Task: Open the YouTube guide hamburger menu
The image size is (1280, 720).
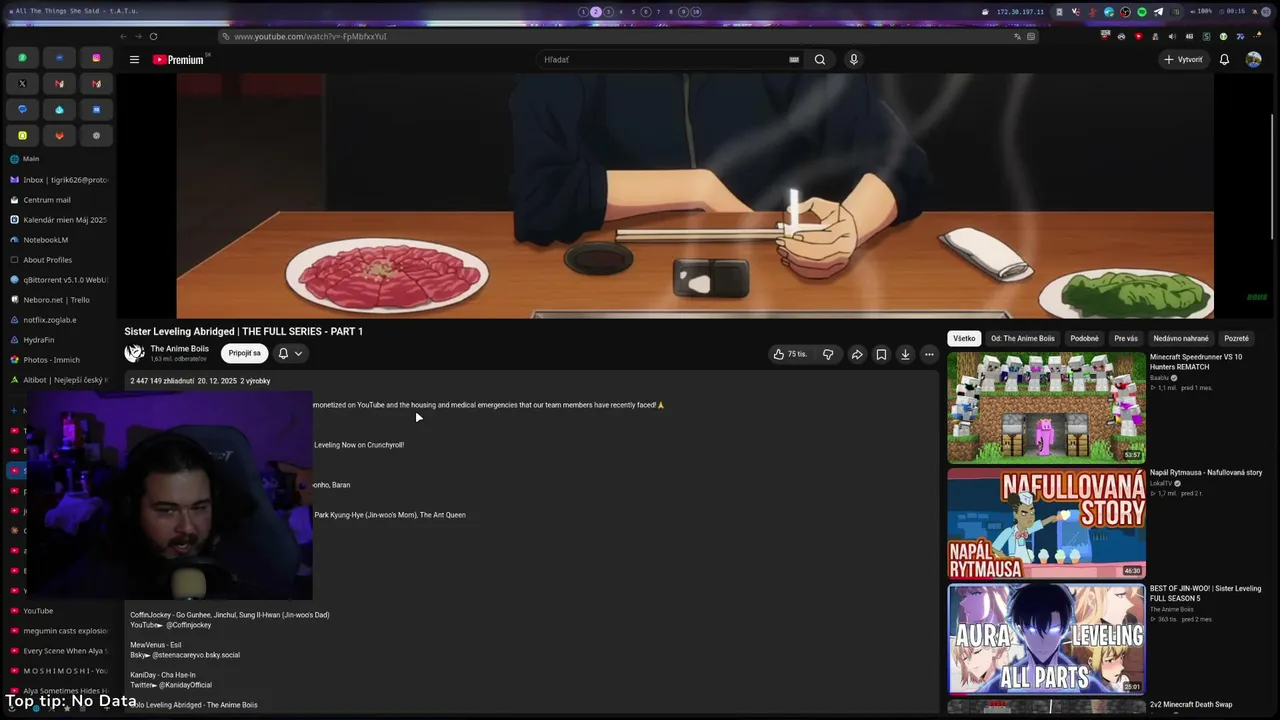Action: pos(134,60)
